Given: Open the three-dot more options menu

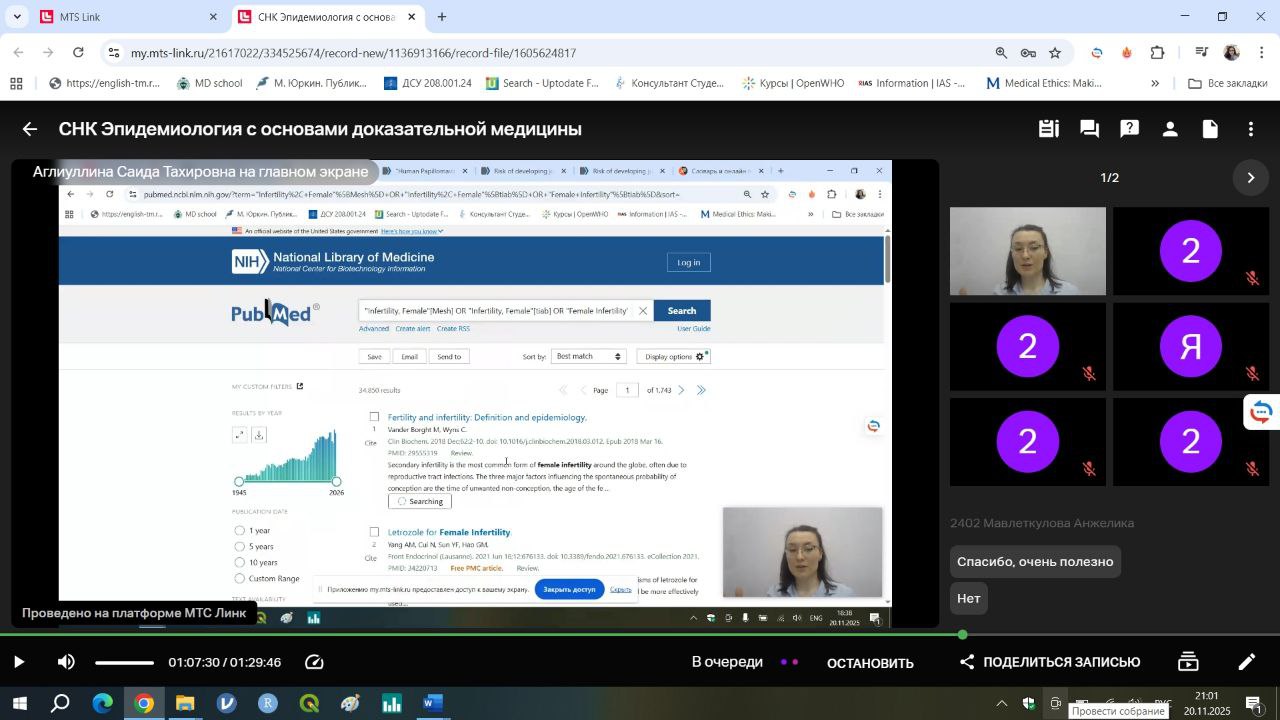Looking at the screenshot, I should [1251, 129].
